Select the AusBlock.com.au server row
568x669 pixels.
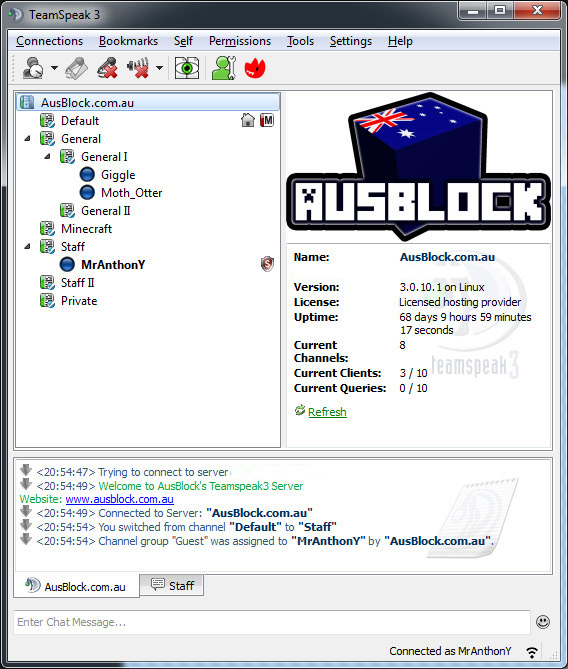pos(148,102)
